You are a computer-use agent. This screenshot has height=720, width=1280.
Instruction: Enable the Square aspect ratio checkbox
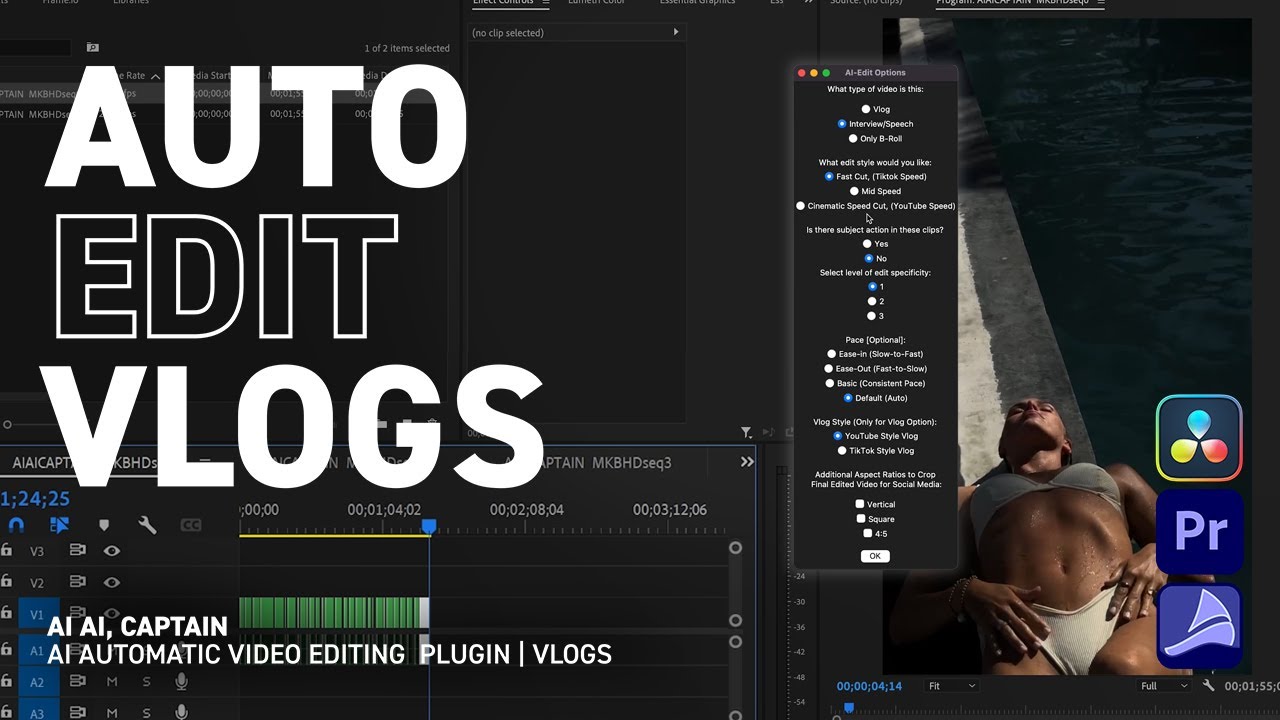(860, 519)
